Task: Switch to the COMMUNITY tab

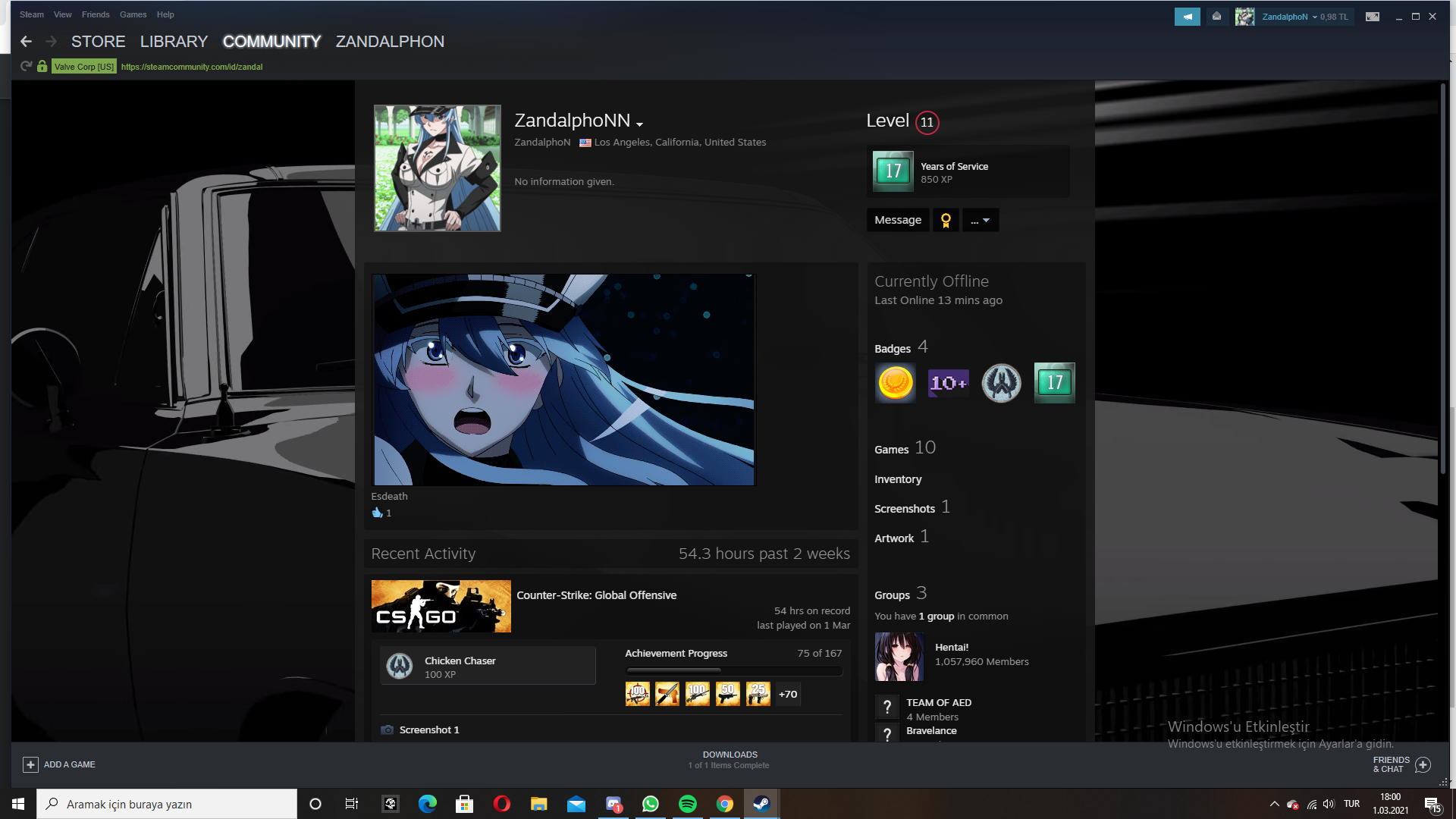Action: click(272, 42)
